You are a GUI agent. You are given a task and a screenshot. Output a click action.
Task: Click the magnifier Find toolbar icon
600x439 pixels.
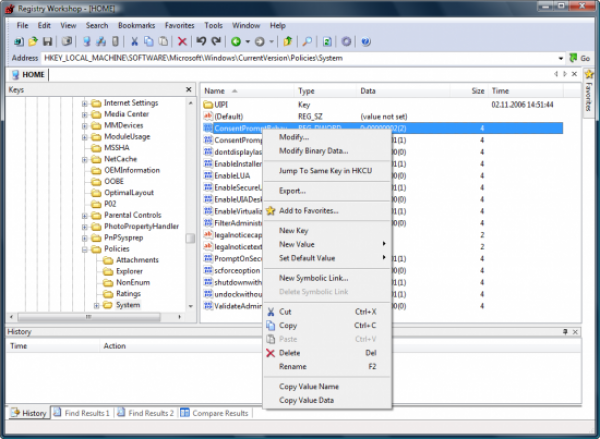(307, 42)
